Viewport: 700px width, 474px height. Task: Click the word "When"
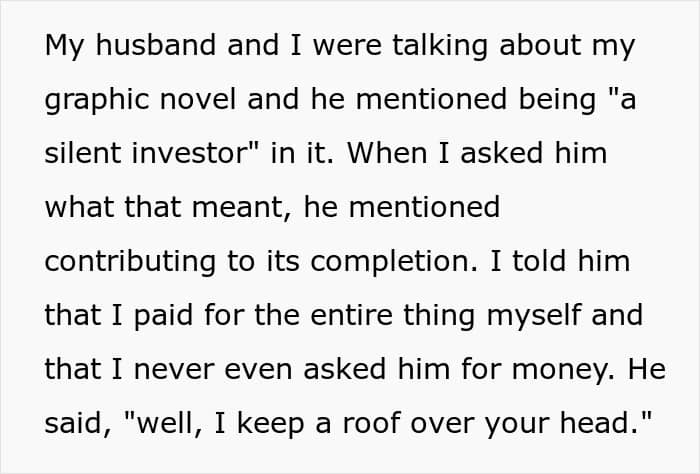pyautogui.click(x=387, y=153)
